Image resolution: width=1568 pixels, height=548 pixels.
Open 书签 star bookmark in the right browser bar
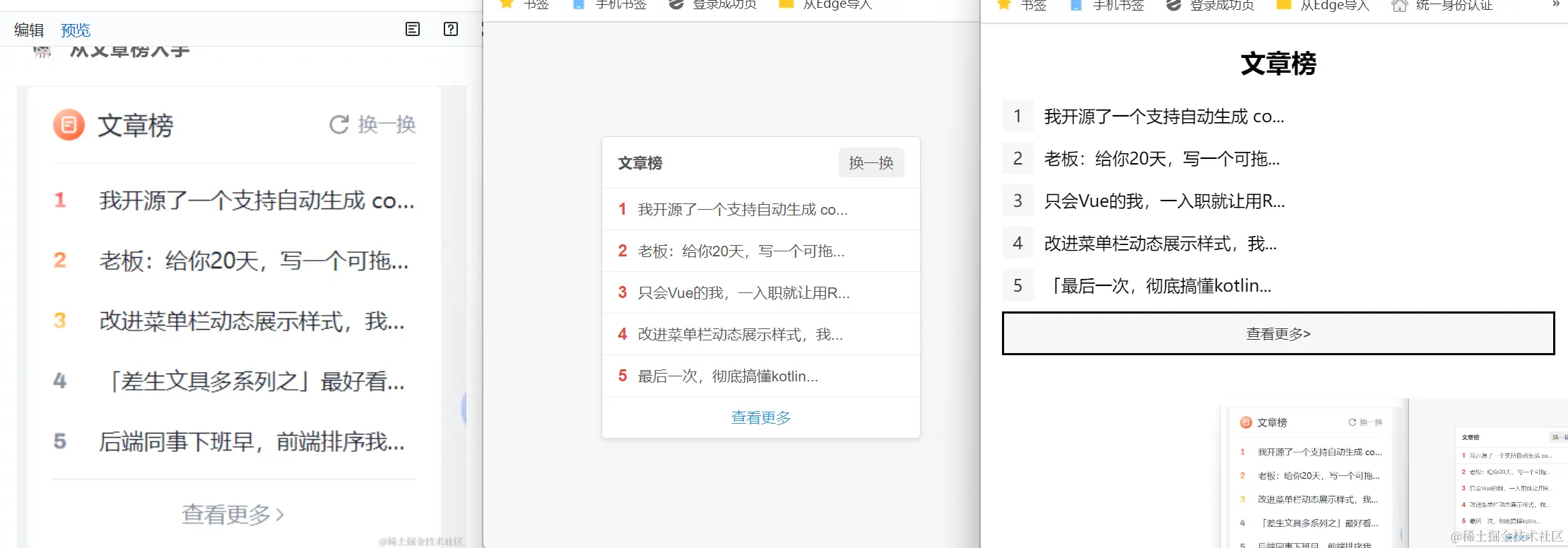(1022, 4)
